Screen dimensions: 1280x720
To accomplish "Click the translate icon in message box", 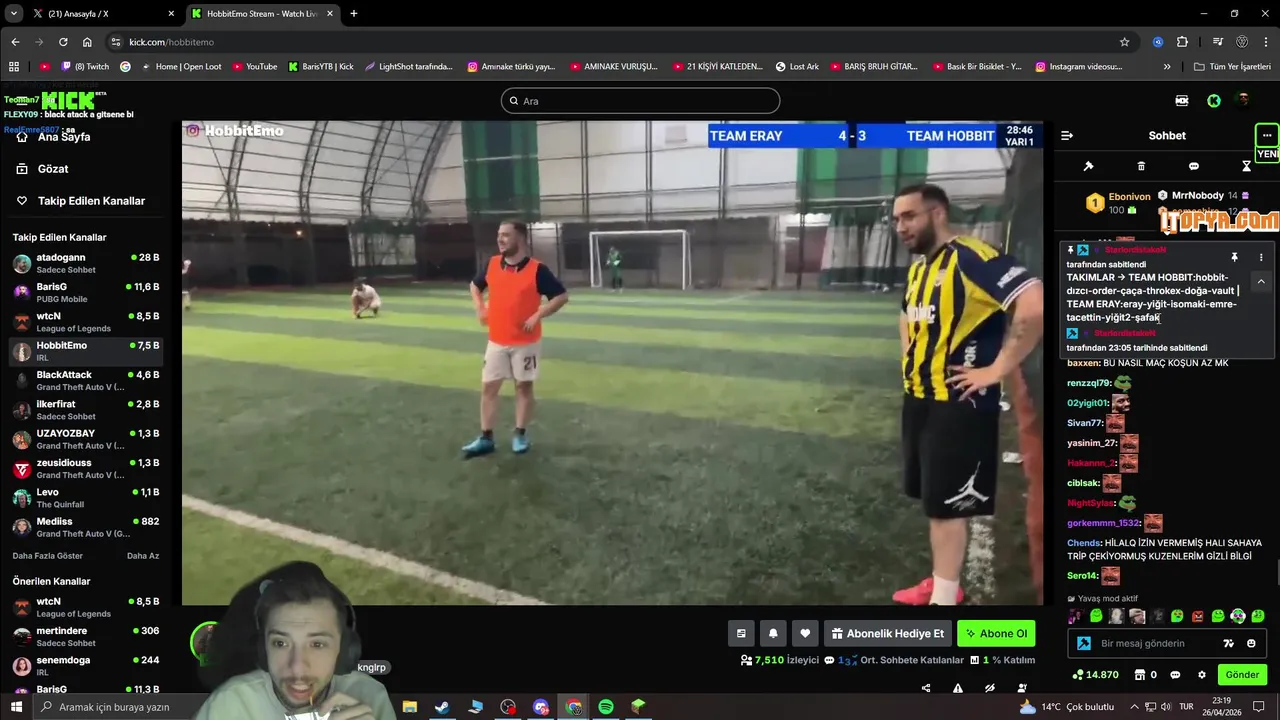I will point(1230,644).
